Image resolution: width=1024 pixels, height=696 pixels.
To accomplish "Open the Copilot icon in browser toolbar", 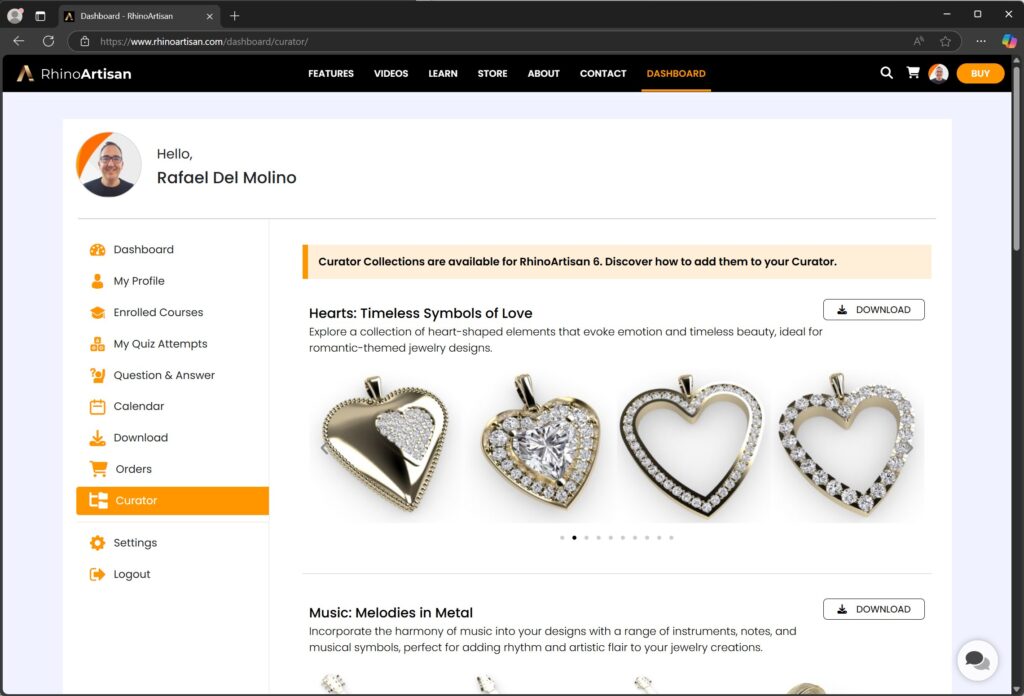I will coord(1009,41).
